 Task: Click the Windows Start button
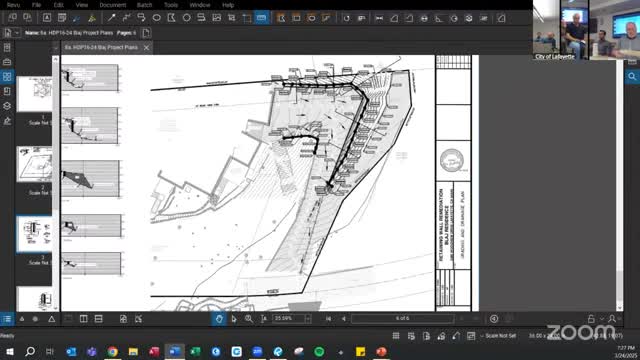point(9,351)
